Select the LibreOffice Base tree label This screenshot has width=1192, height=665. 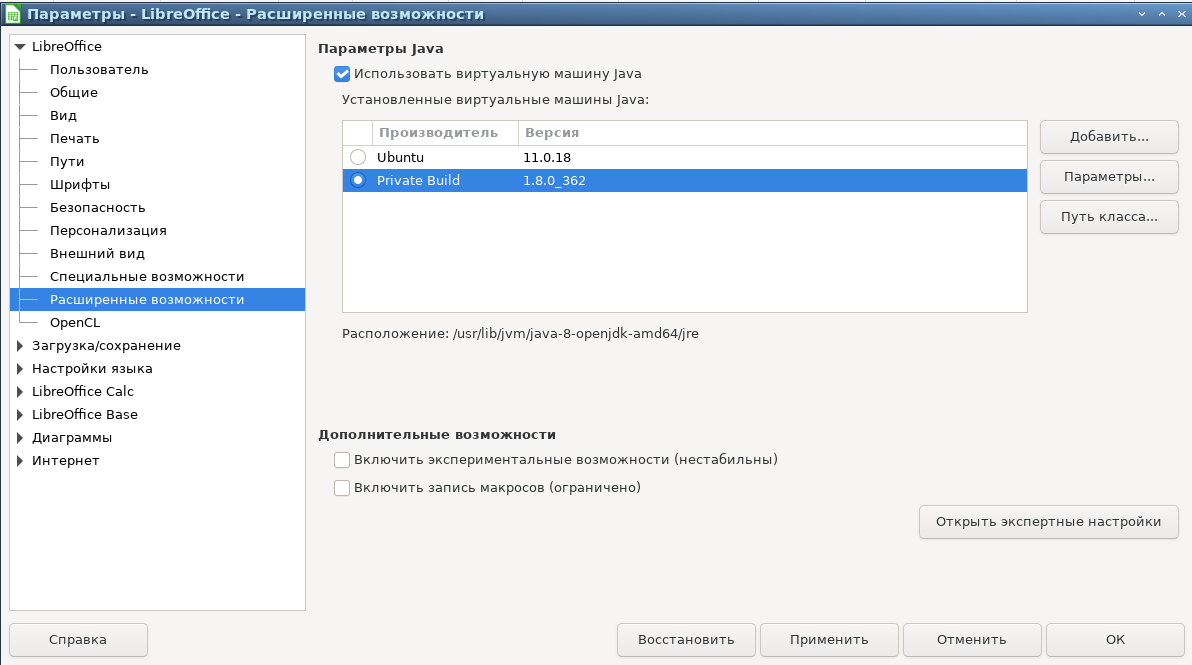[84, 415]
